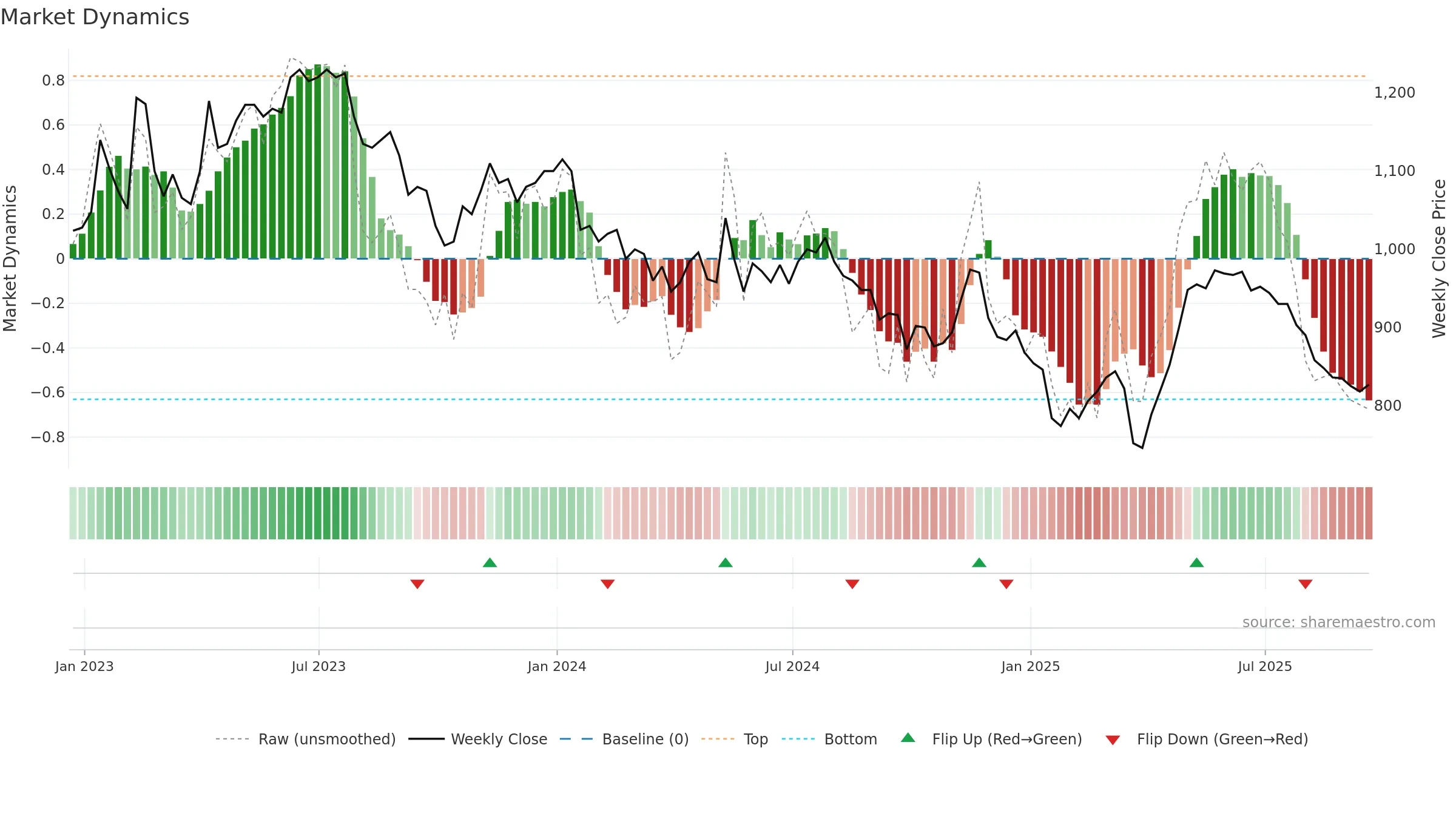Image resolution: width=1456 pixels, height=819 pixels.
Task: Click the green Flip Up legend triangle icon
Action: [x=908, y=738]
